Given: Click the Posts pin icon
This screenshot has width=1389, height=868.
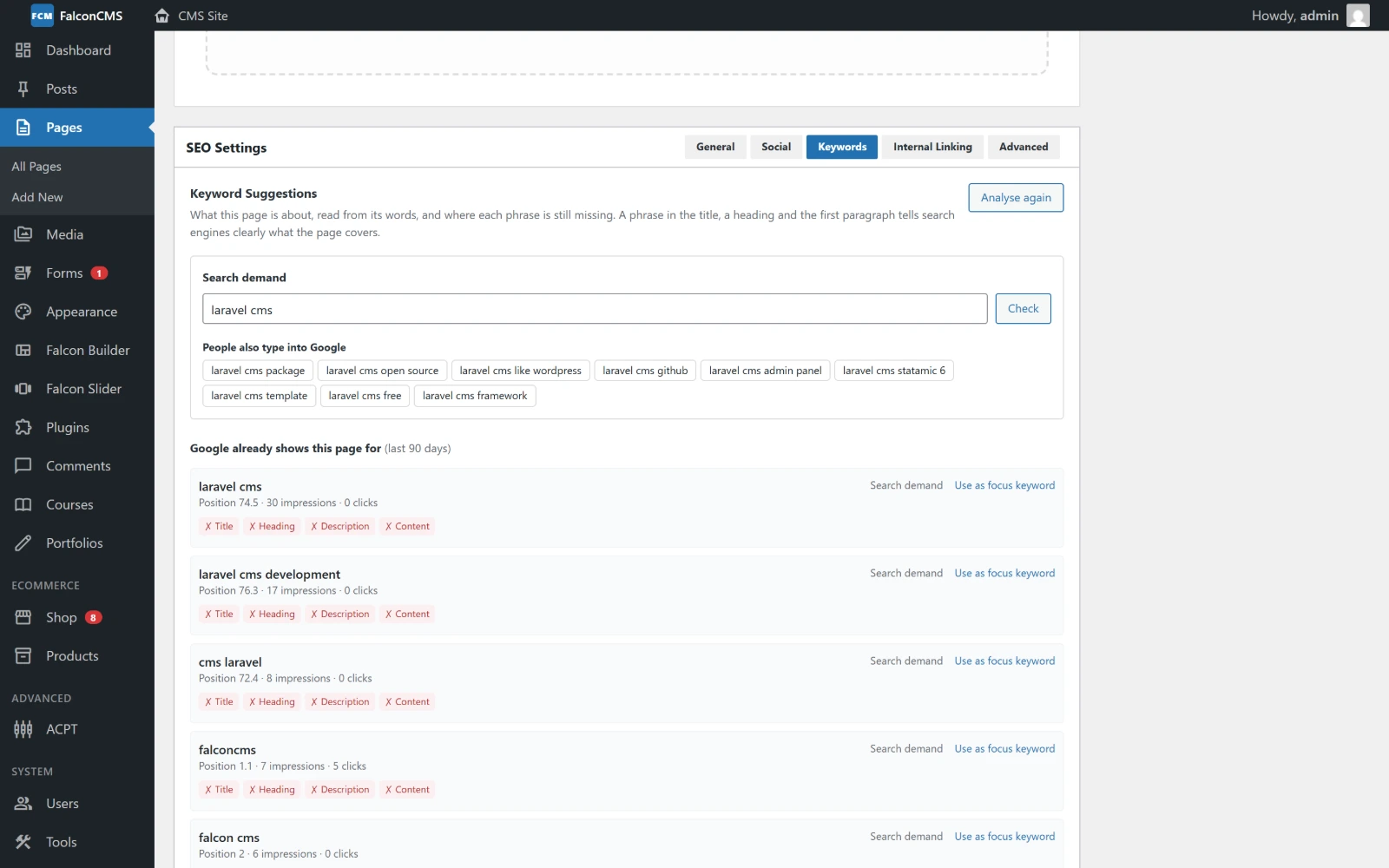Looking at the screenshot, I should click(23, 89).
